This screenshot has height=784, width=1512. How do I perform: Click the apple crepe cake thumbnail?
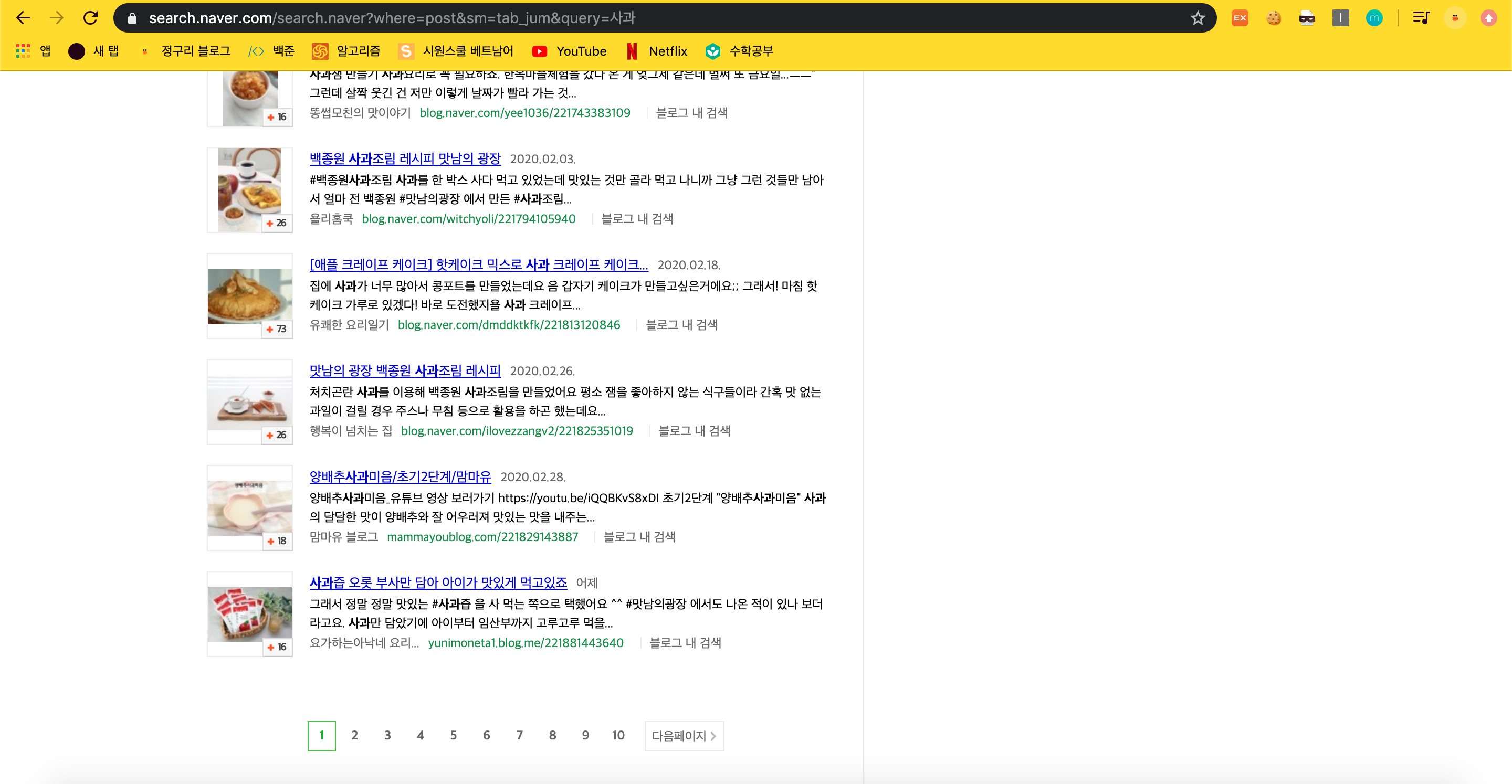249,296
